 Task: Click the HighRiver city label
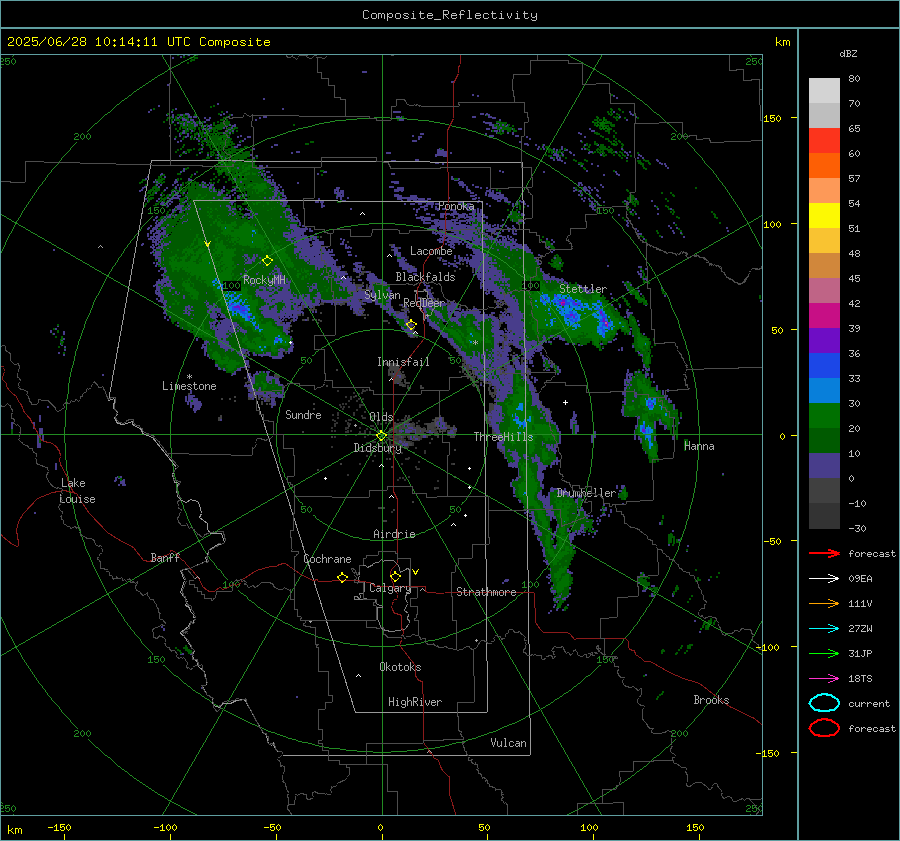tap(415, 702)
